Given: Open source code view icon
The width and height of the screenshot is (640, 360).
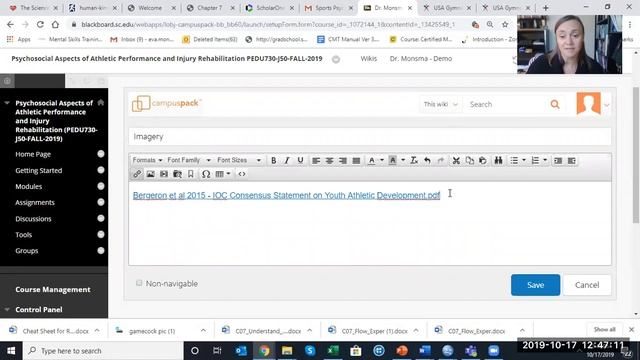Looking at the screenshot, I should point(242,174).
